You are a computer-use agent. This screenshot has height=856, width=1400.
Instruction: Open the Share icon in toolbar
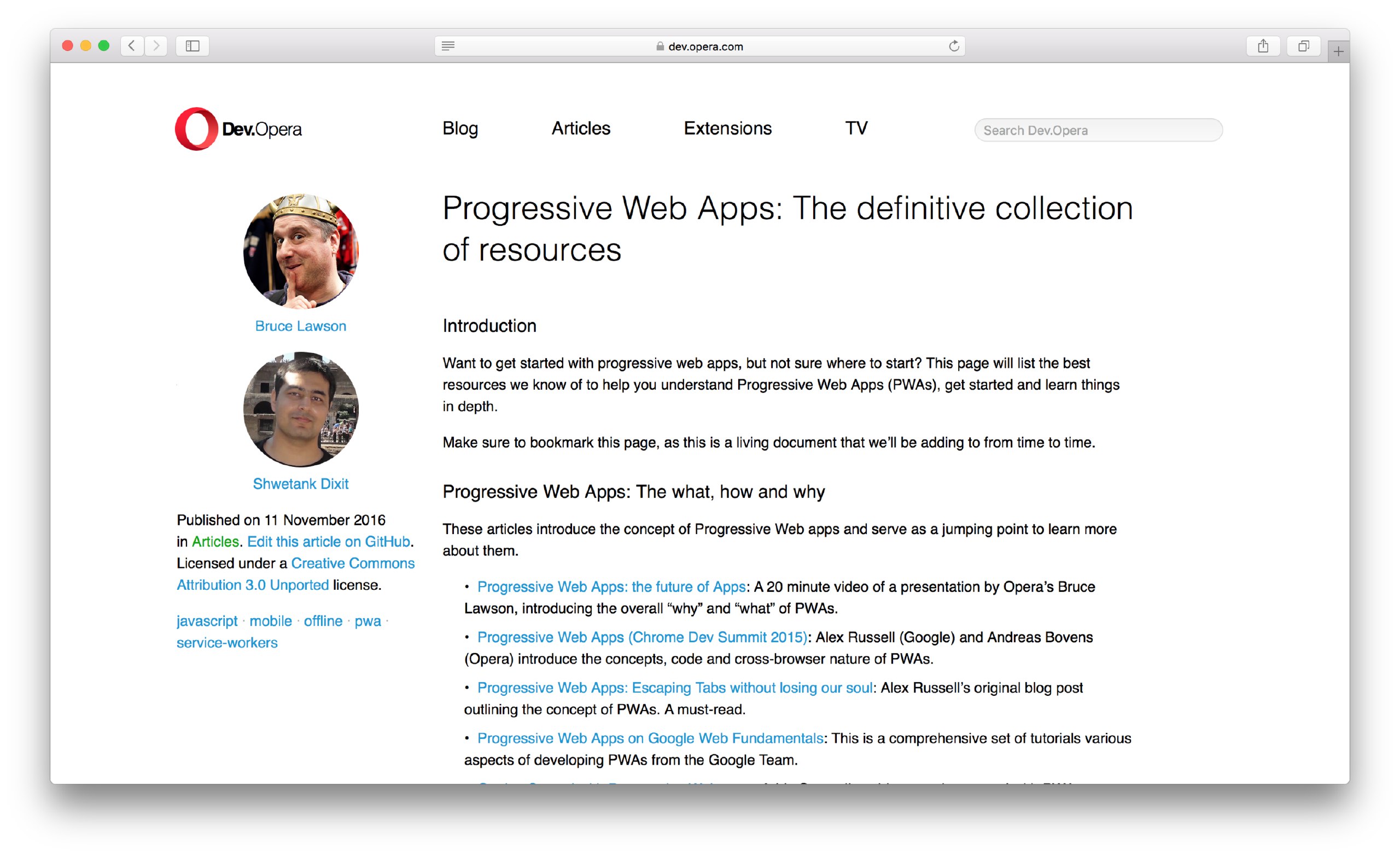point(1263,45)
